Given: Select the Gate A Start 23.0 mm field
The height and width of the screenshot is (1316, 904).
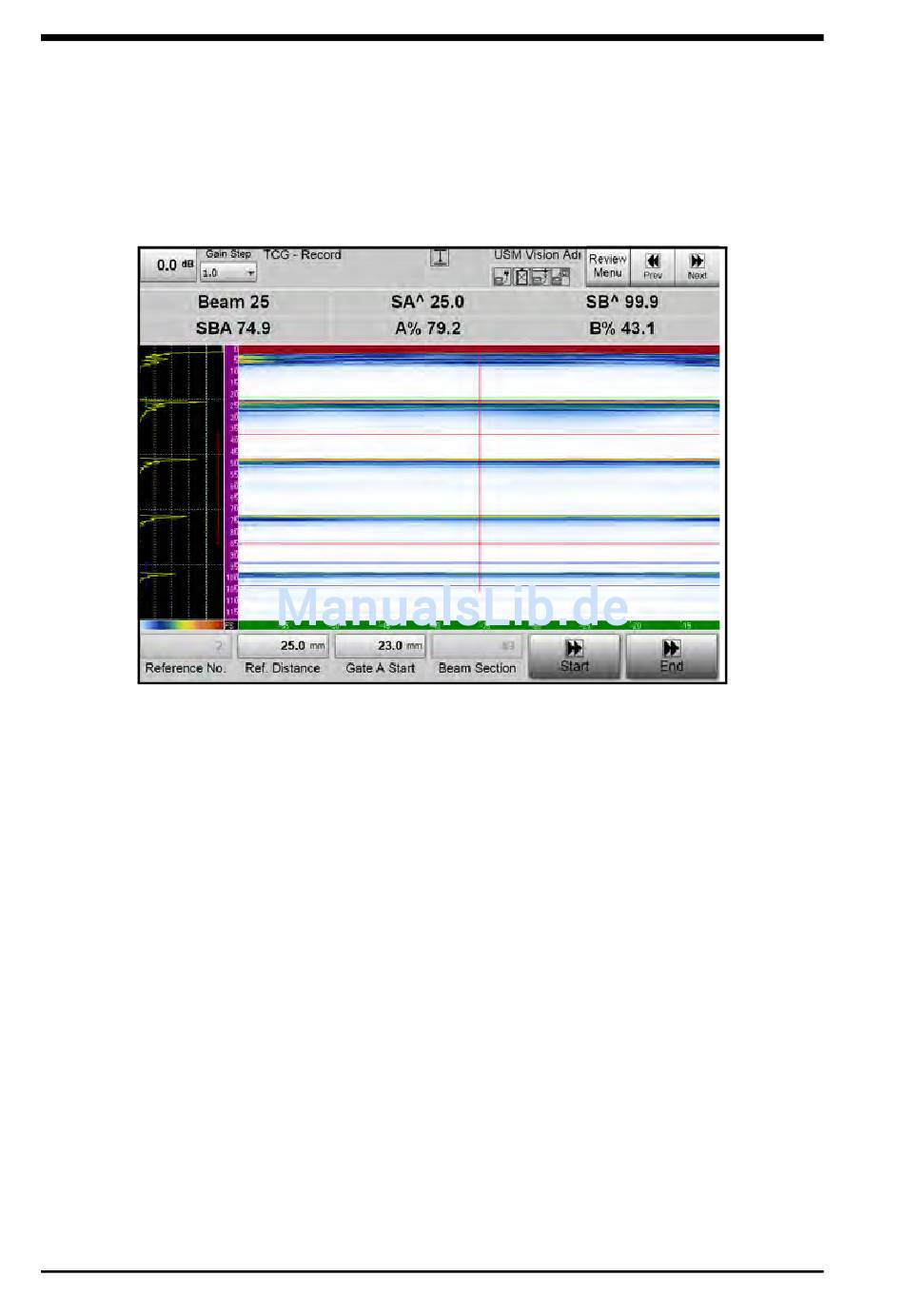Looking at the screenshot, I should click(380, 645).
